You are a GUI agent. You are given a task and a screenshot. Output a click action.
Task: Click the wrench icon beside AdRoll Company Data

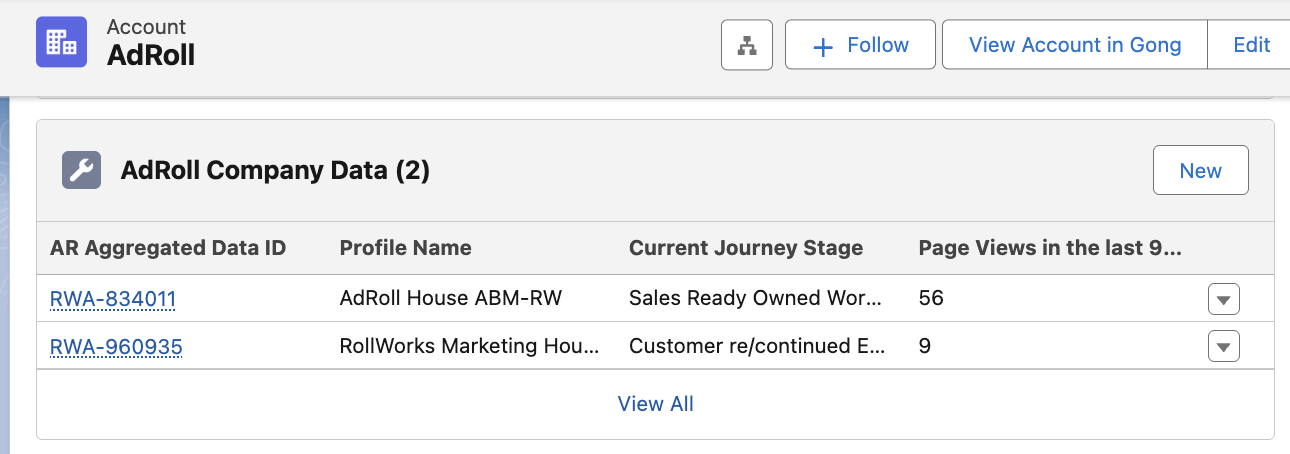pos(81,171)
